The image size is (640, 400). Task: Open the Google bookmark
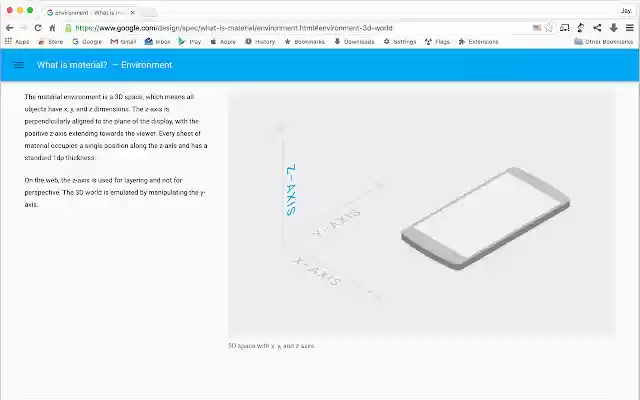pyautogui.click(x=87, y=41)
